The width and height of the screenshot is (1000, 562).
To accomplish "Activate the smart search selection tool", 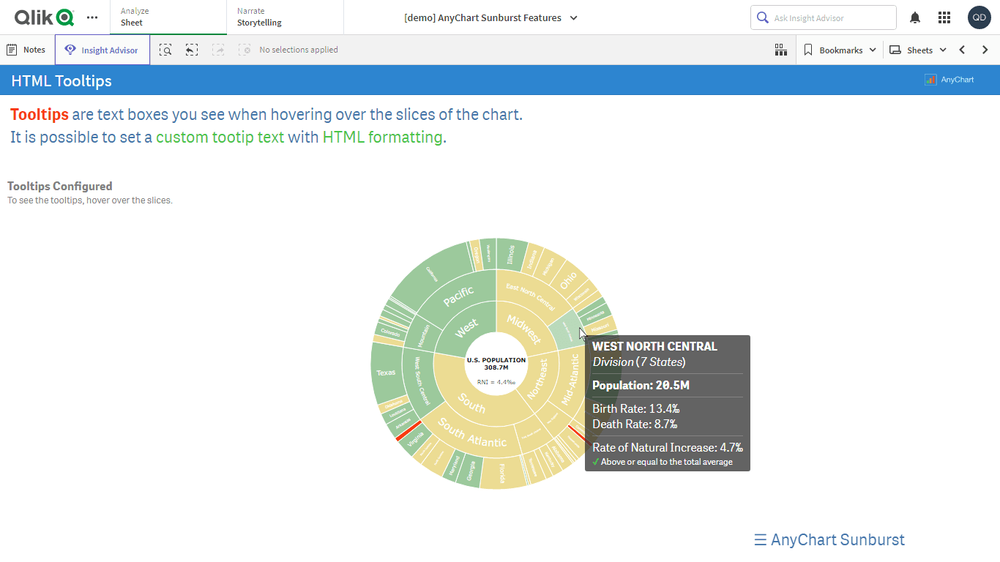I will point(166,50).
